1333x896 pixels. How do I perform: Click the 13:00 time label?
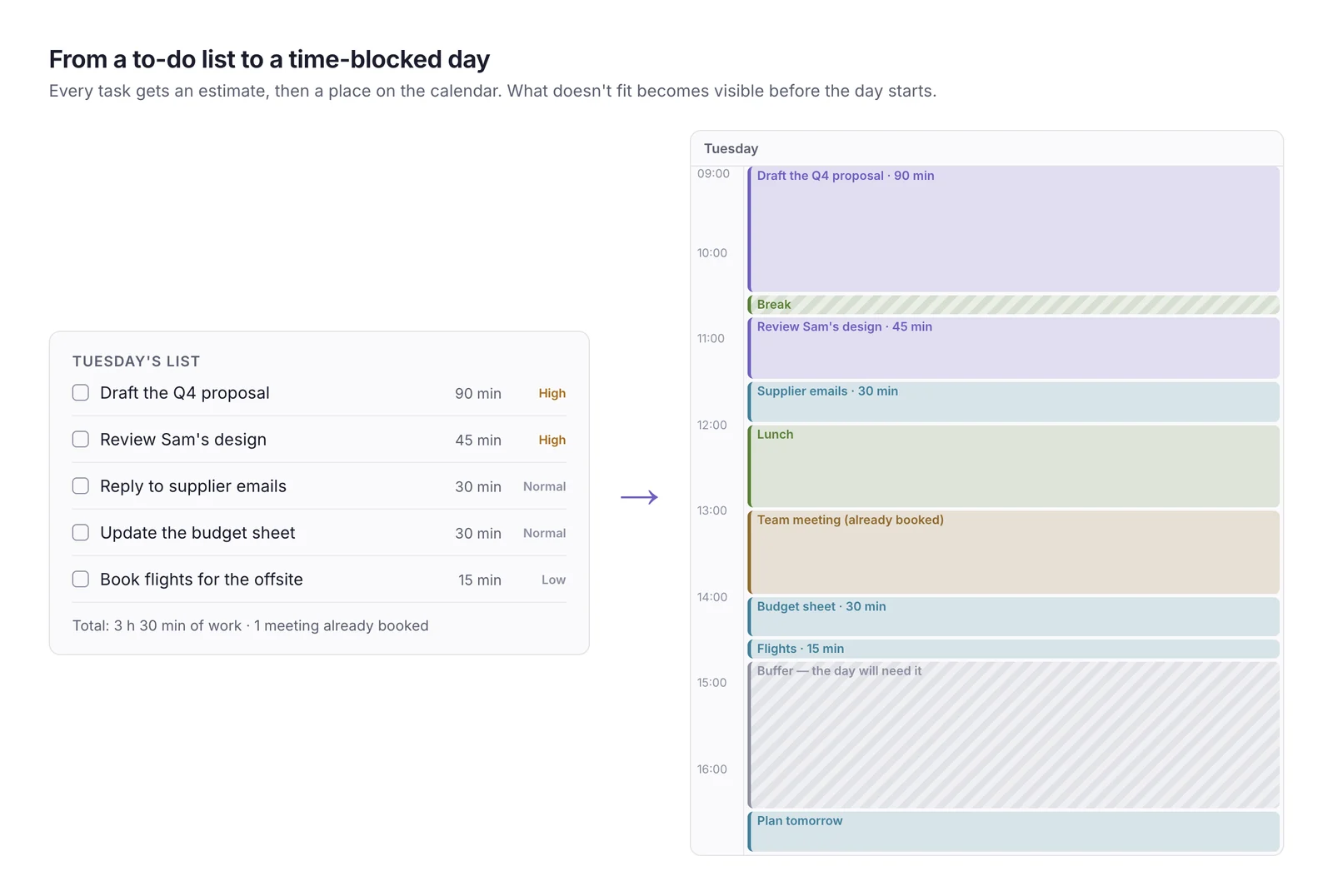pyautogui.click(x=711, y=510)
